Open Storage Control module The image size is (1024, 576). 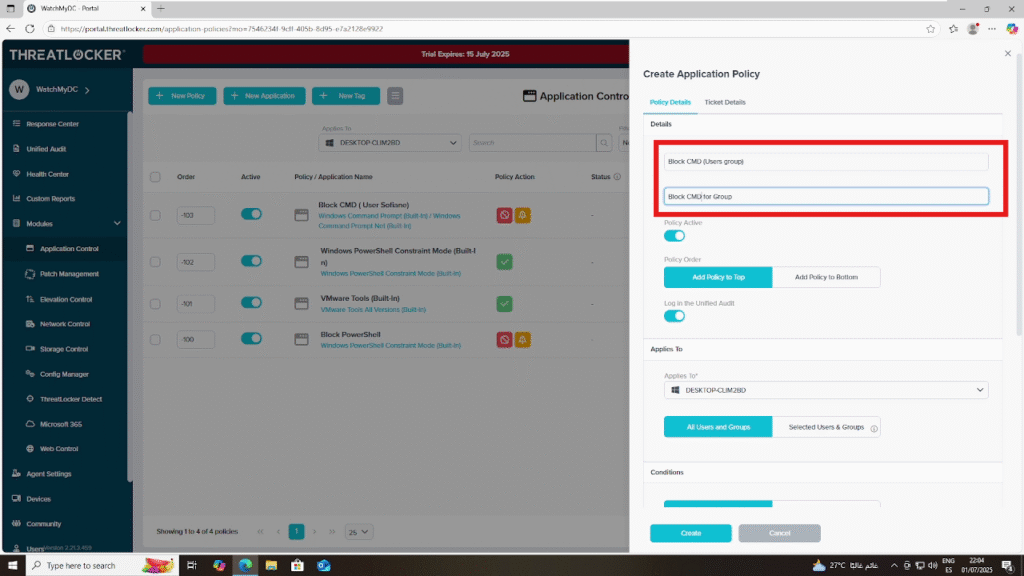tap(63, 349)
